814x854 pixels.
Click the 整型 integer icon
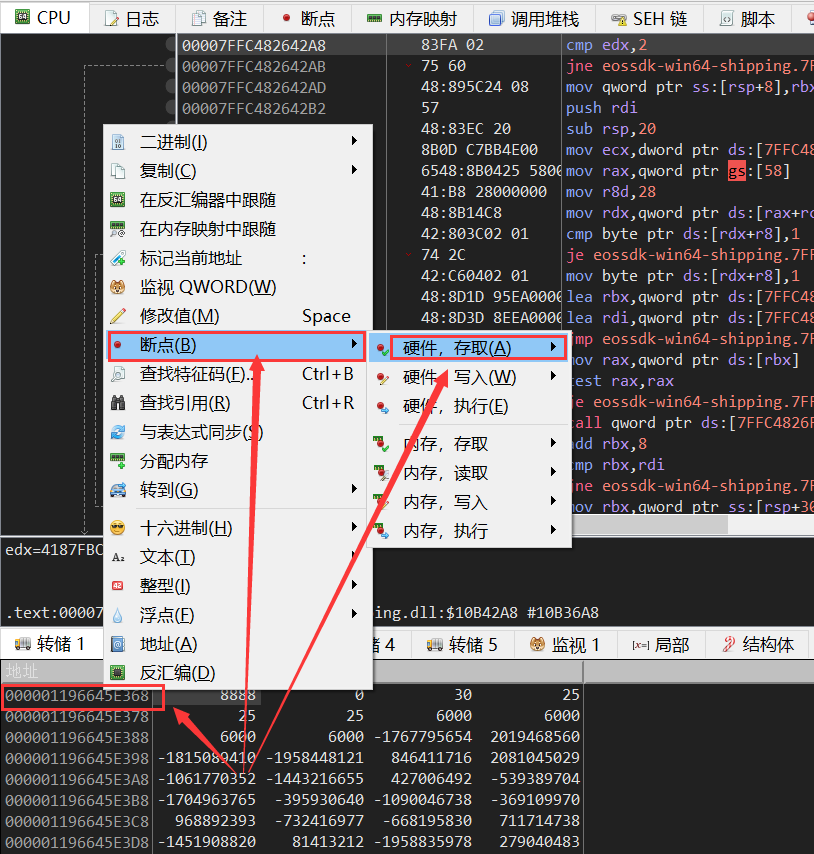[118, 586]
